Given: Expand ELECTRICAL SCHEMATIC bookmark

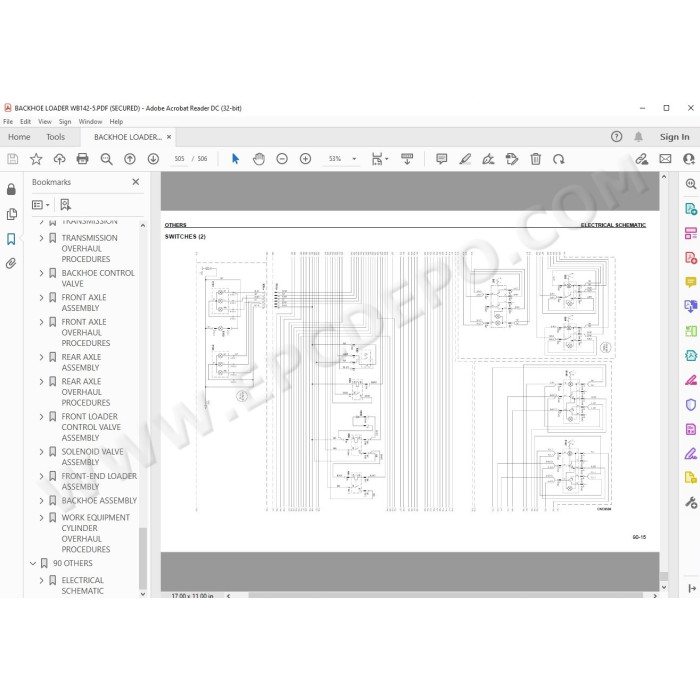Looking at the screenshot, I should [x=42, y=580].
